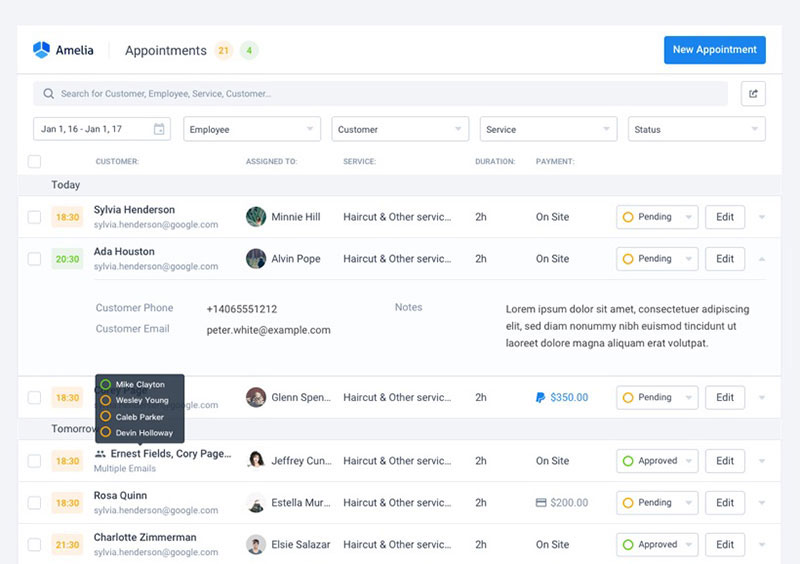Toggle the select-all checkbox in table header
This screenshot has height=564, width=800.
click(35, 161)
